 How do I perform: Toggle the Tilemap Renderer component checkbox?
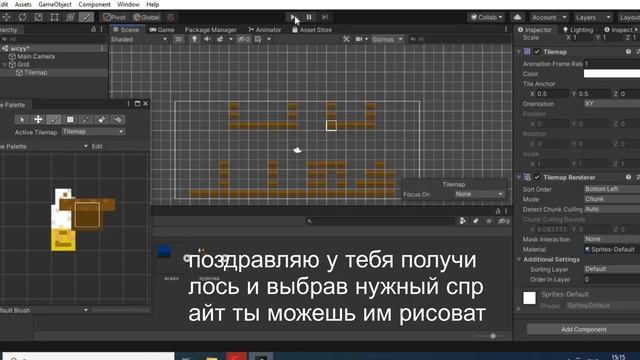pos(537,177)
